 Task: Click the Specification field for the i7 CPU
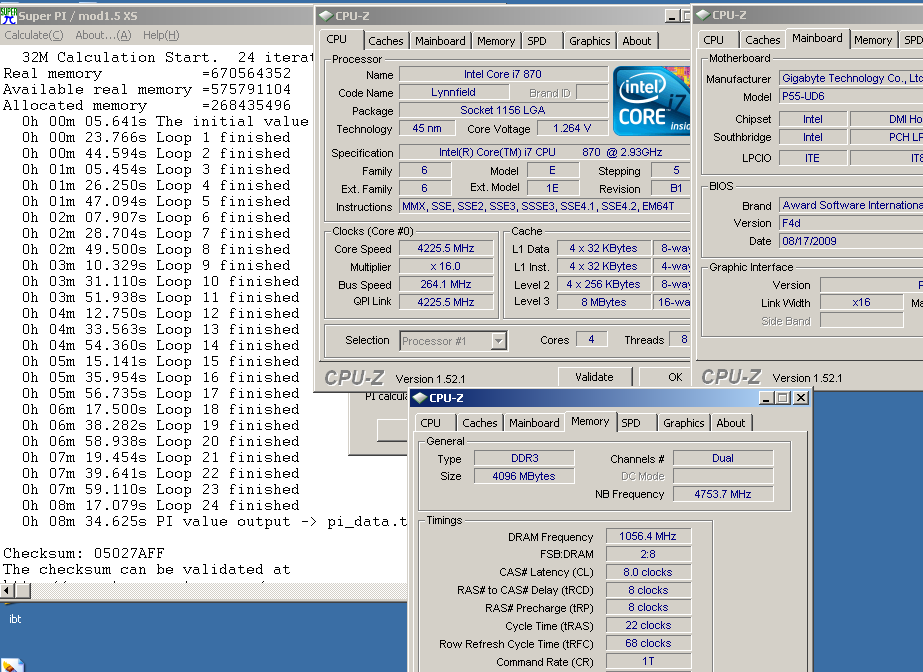coord(544,152)
